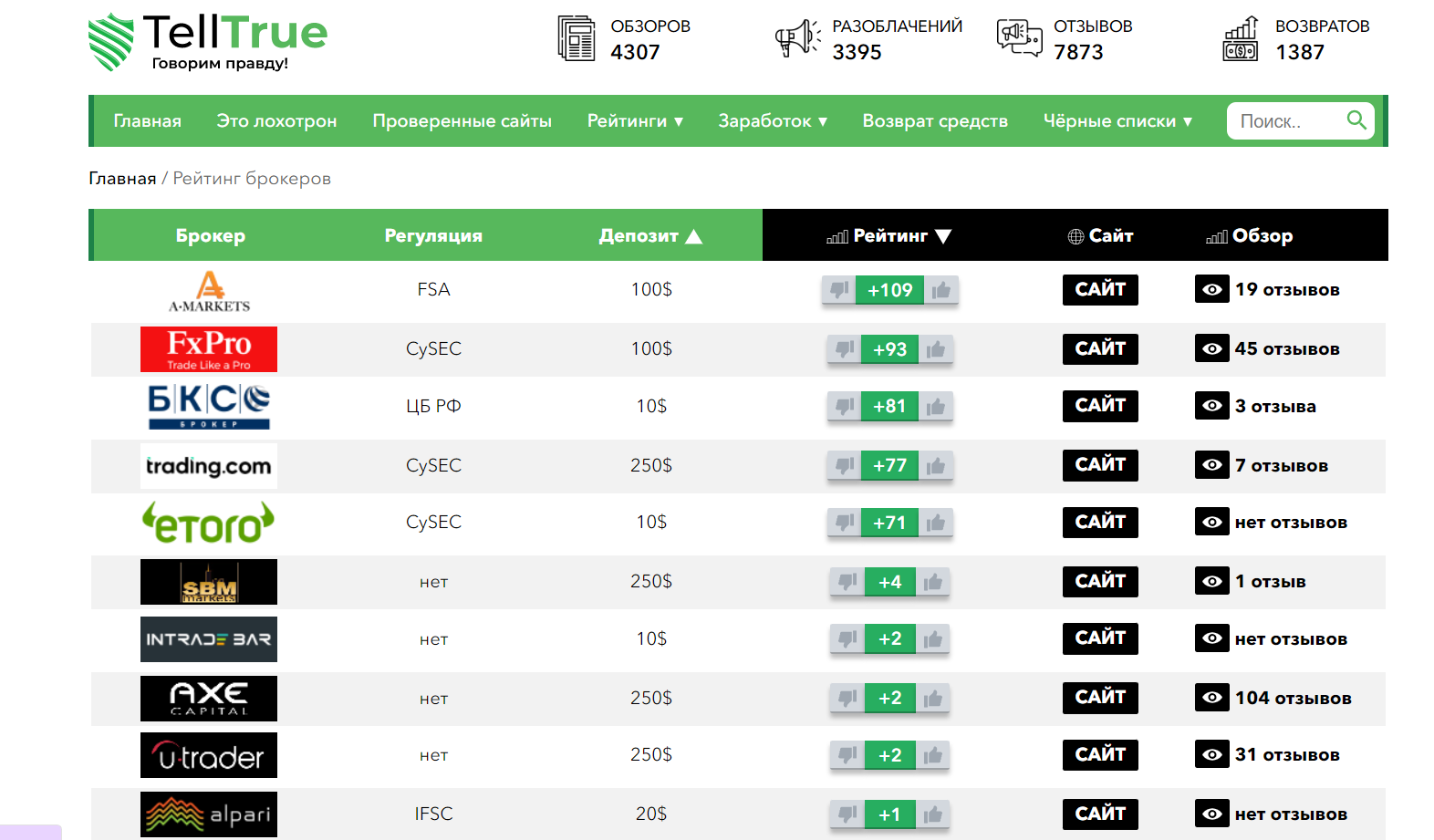
Task: Thumbs up the U-trader broker
Action: (932, 755)
